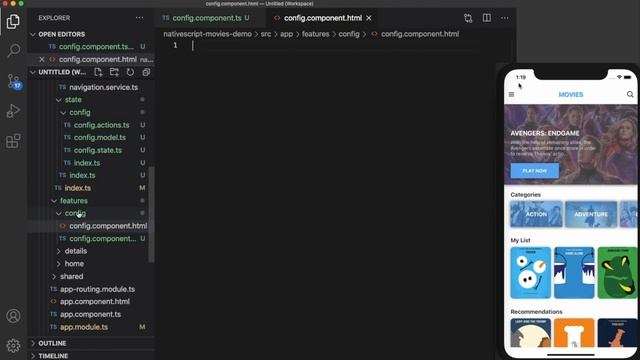The height and width of the screenshot is (360, 640).
Task: Open app-routing.module.ts file
Action: point(97,289)
